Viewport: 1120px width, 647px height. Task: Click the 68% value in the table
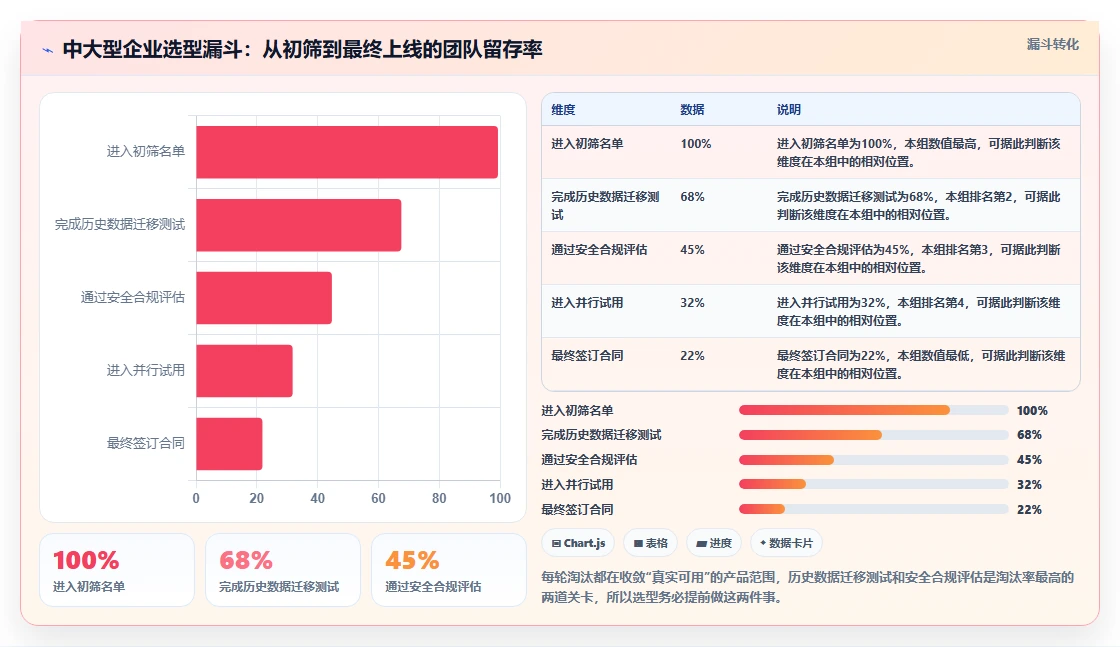tap(692, 196)
